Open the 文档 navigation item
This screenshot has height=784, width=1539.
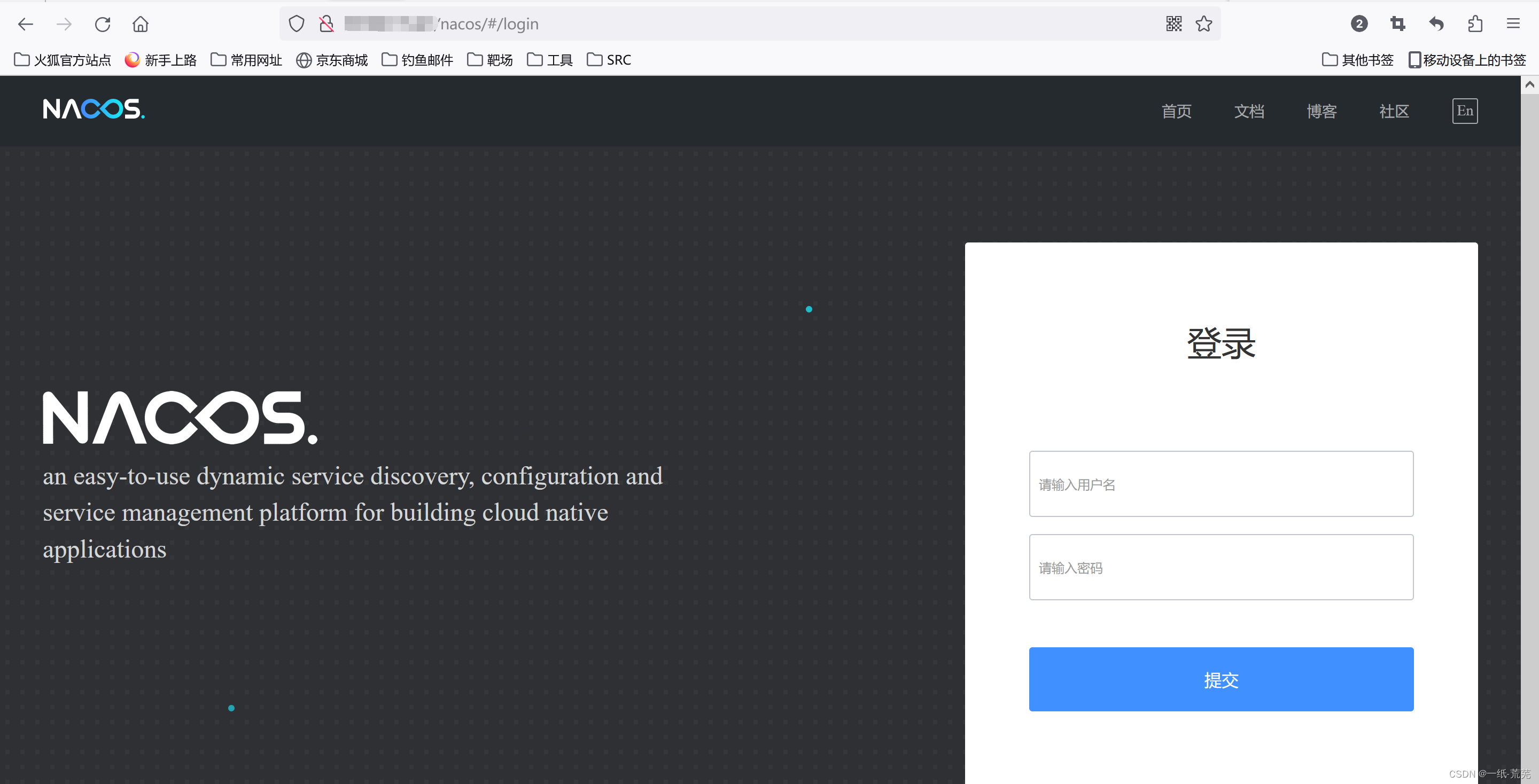[1249, 111]
